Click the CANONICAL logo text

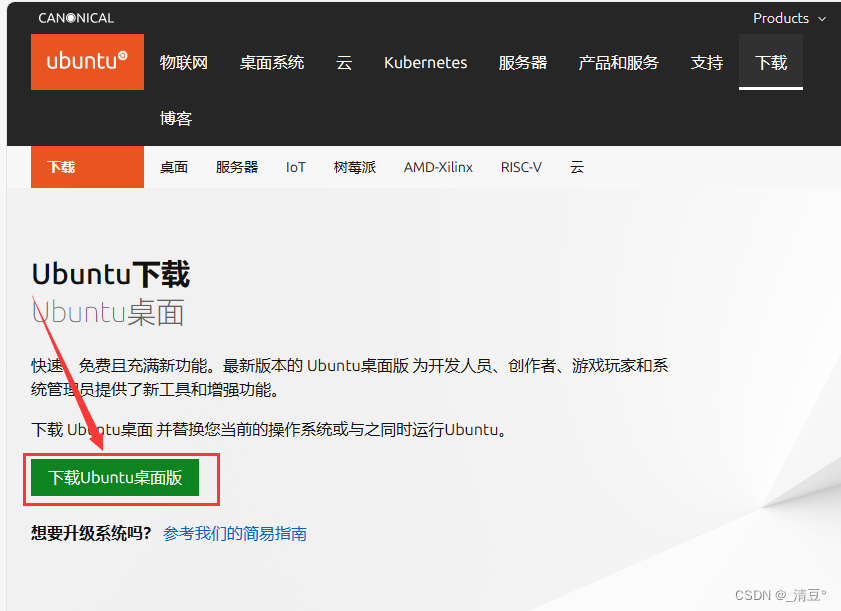76,18
